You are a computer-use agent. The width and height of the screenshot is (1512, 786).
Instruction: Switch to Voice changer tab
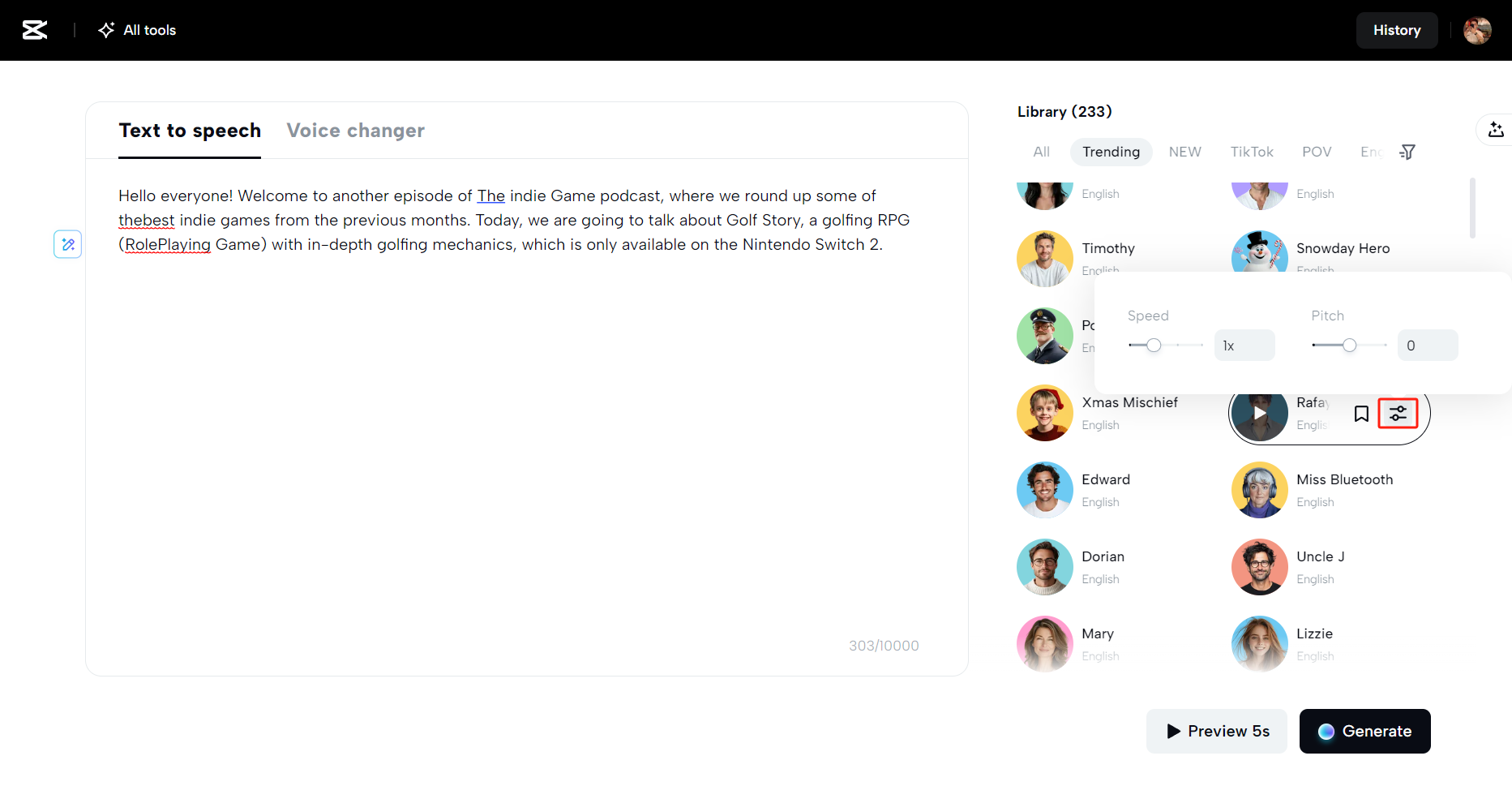point(355,131)
